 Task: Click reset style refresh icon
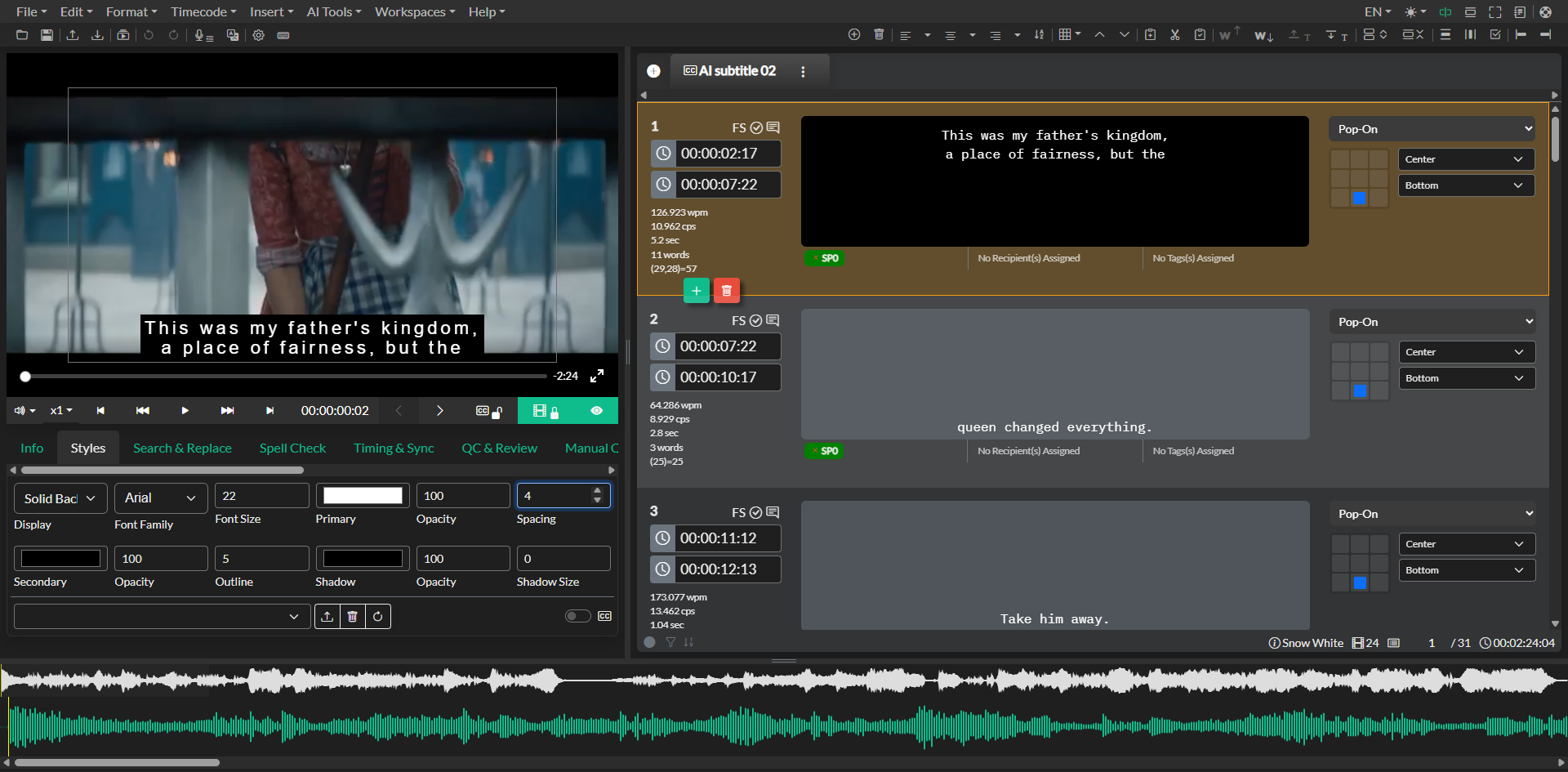point(378,616)
